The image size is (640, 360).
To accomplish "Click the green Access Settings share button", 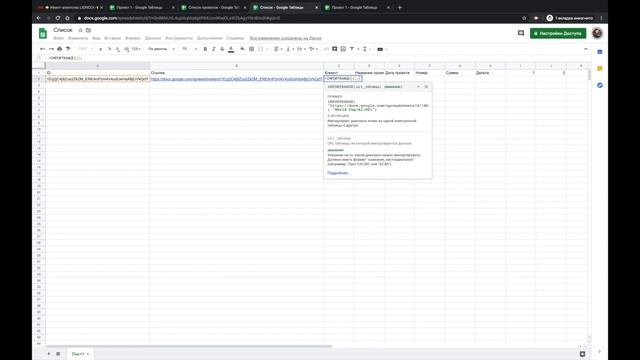I will (558, 33).
